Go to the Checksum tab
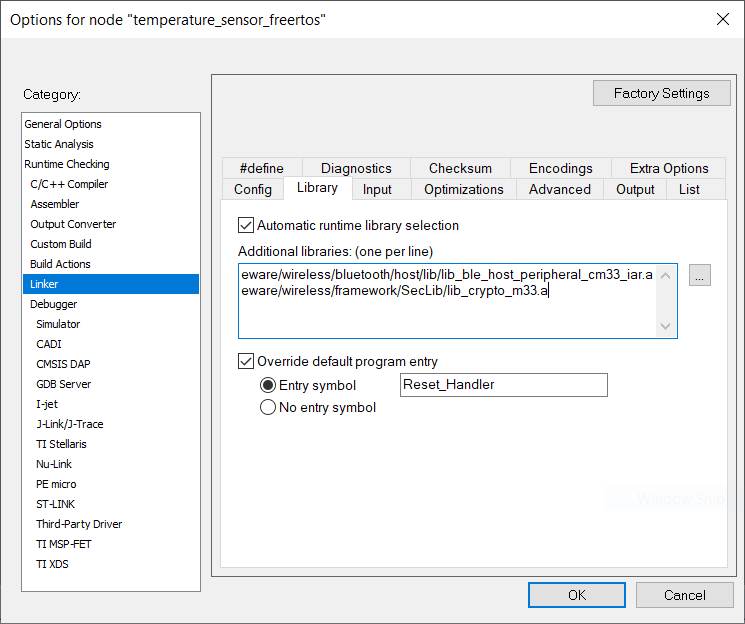Image resolution: width=745 pixels, height=624 pixels. pyautogui.click(x=460, y=168)
